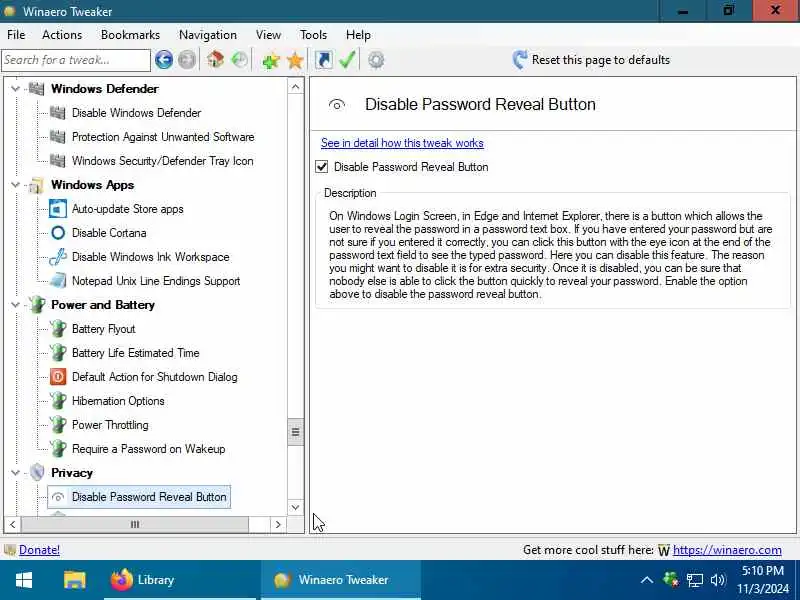Screen dimensions: 800x600
Task: Open the home page toolbar icon
Action: (215, 60)
